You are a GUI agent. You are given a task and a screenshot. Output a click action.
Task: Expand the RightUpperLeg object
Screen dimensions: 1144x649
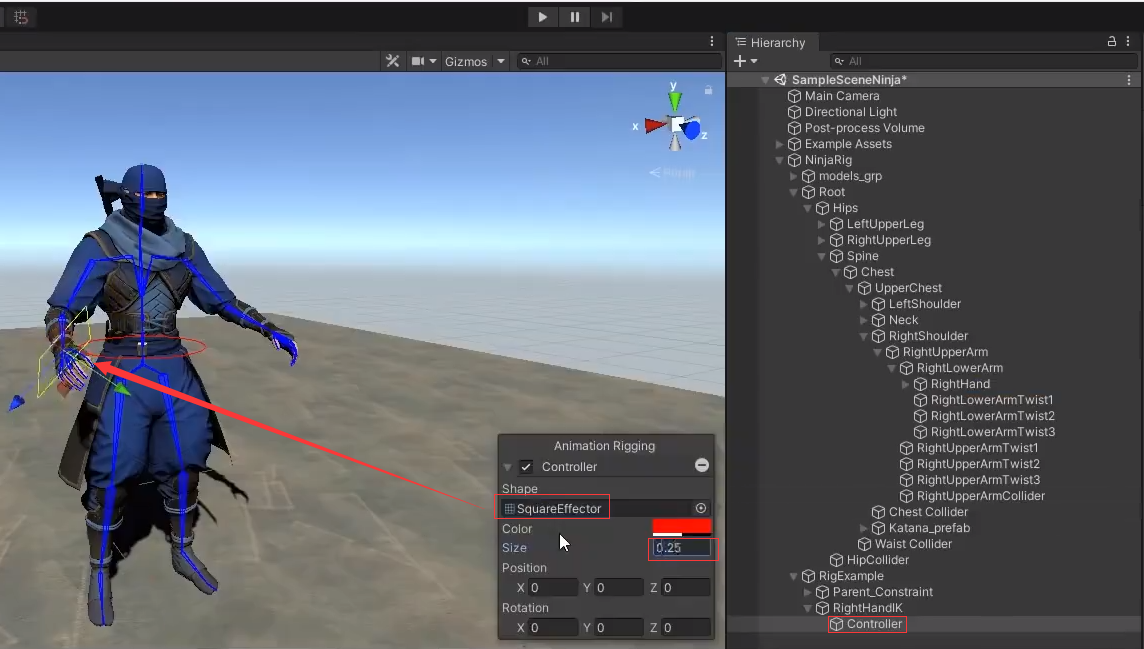pyautogui.click(x=822, y=241)
